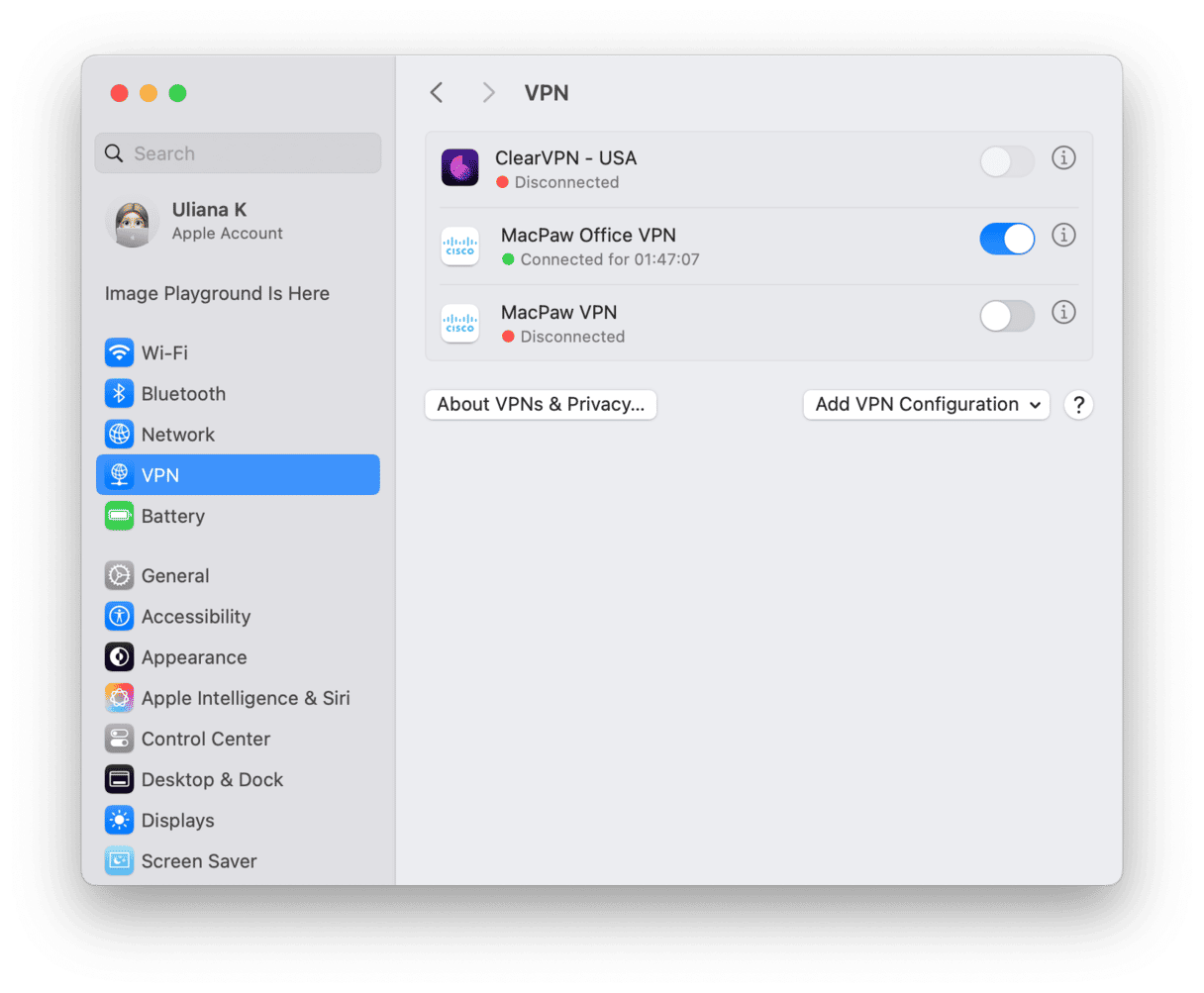
Task: Click the Apple Intelligence & Siri icon
Action: 119,698
